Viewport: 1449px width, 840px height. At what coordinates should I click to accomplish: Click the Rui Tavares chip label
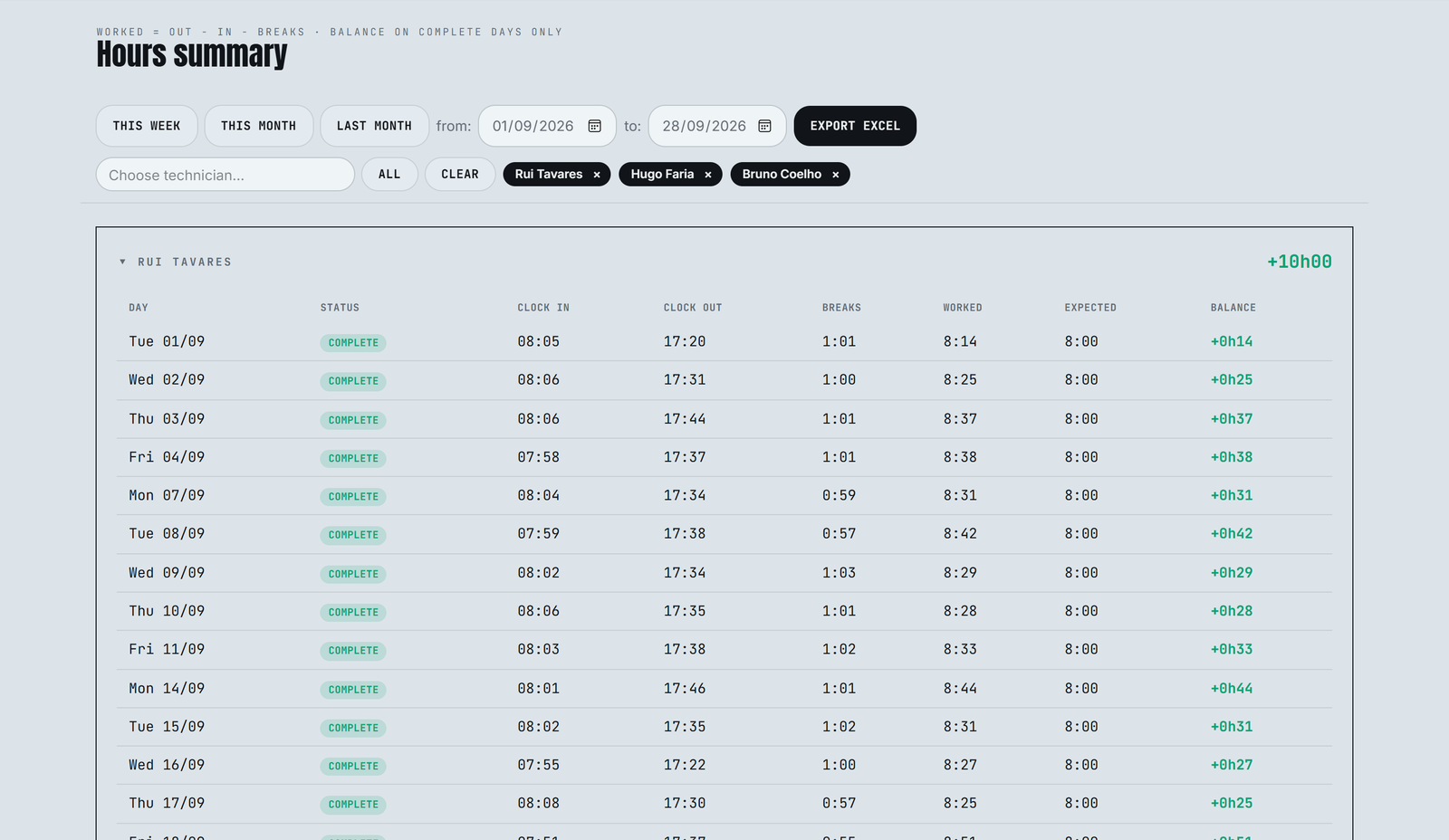coord(549,174)
